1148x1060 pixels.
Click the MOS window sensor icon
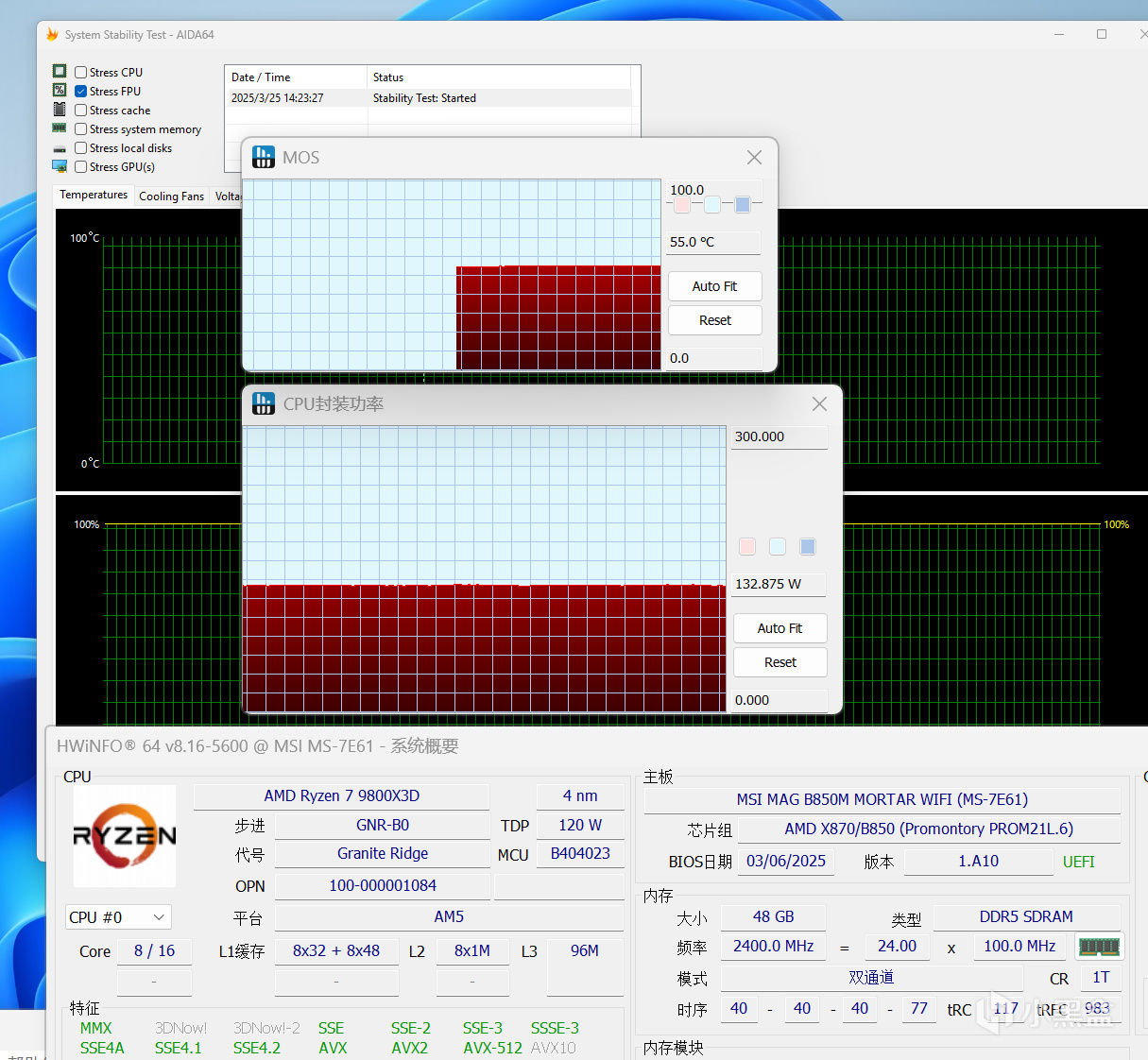pos(264,157)
